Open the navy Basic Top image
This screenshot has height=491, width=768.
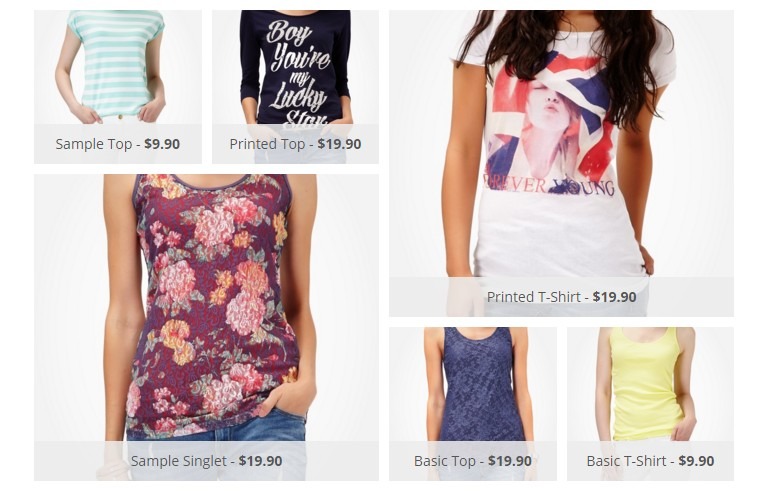tap(473, 384)
